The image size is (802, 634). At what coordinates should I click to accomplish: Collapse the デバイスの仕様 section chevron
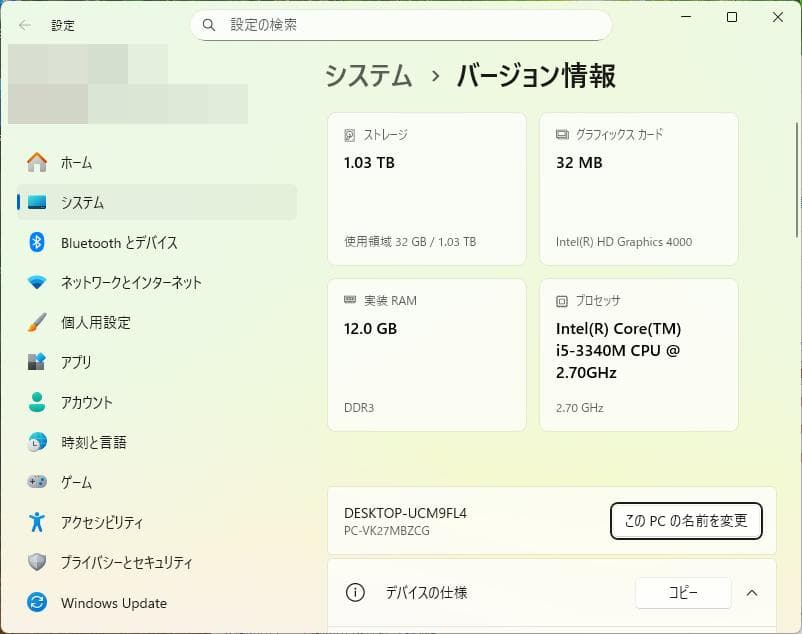751,593
